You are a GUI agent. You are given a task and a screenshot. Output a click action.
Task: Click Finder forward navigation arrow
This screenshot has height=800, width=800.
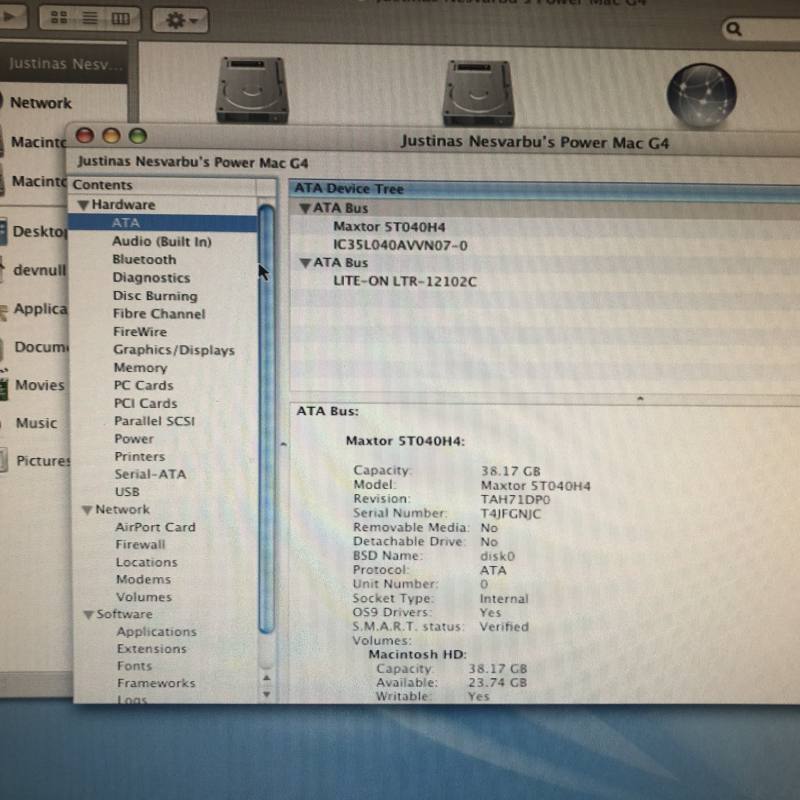tap(10, 17)
